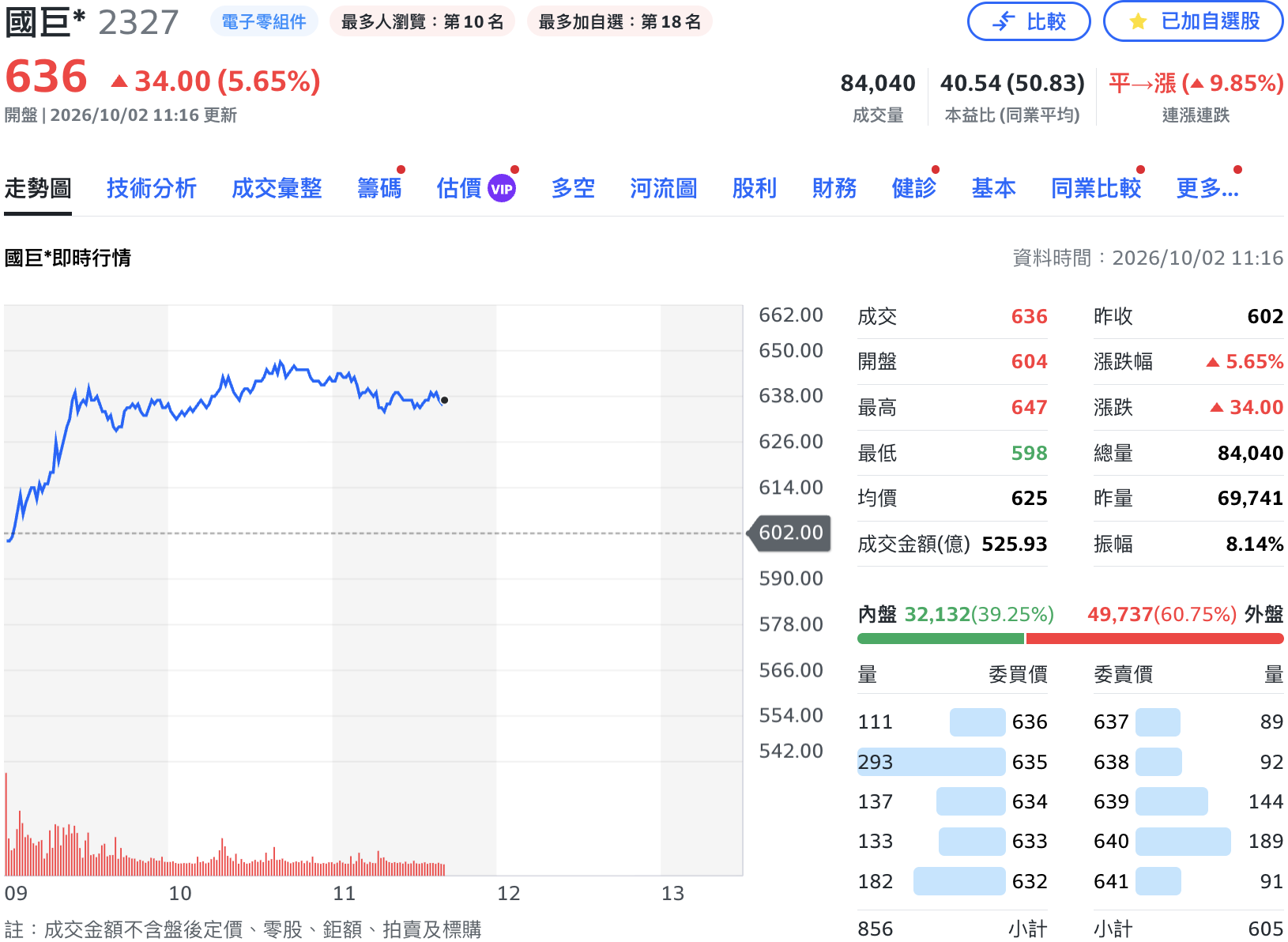The image size is (1288, 942).
Task: Switch to the 股利 tab
Action: click(x=755, y=188)
